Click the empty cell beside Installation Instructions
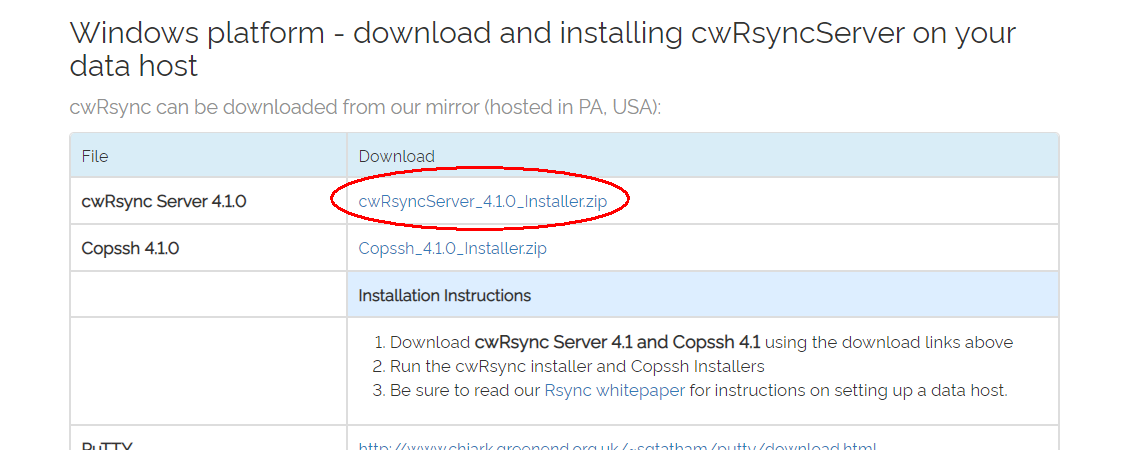 point(208,295)
